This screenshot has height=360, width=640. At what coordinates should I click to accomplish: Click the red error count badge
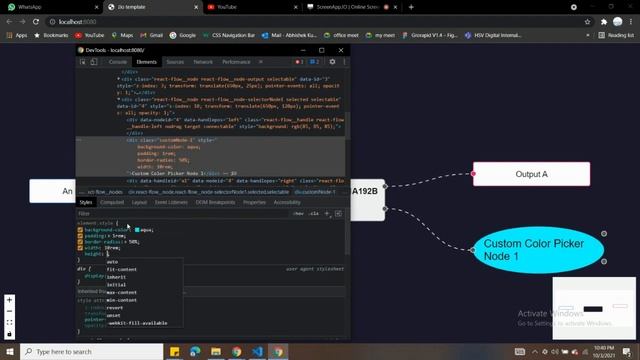click(x=299, y=62)
